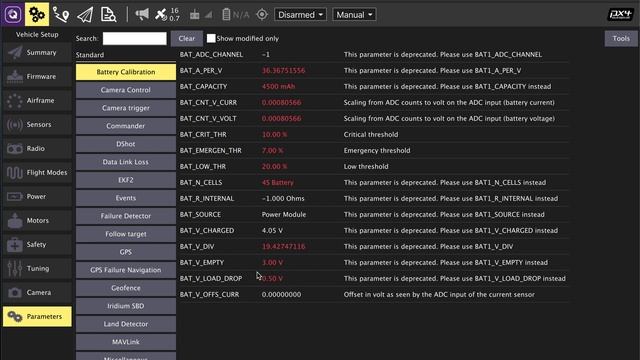Select the MAVLink parameter group
Viewport: 640px width, 360px height.
click(x=126, y=342)
